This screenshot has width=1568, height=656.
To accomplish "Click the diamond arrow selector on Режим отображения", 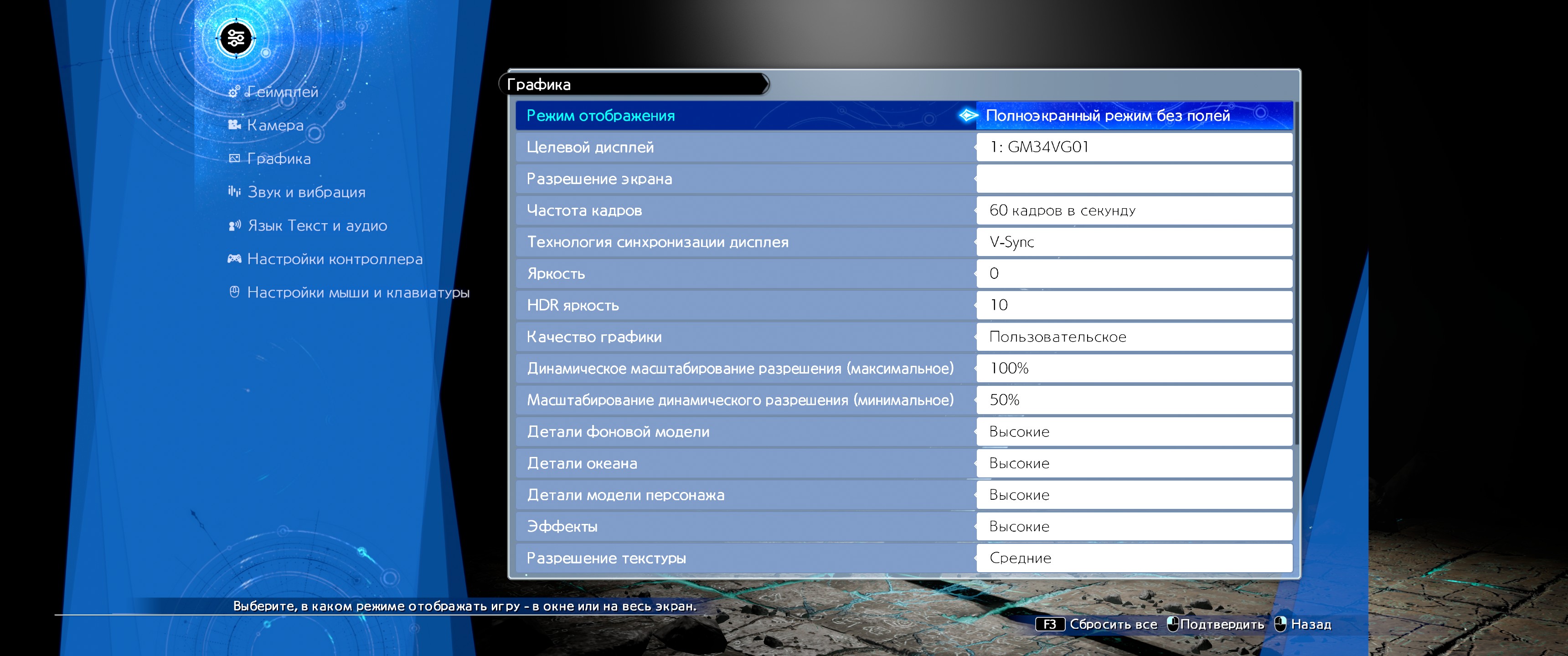I will 968,115.
